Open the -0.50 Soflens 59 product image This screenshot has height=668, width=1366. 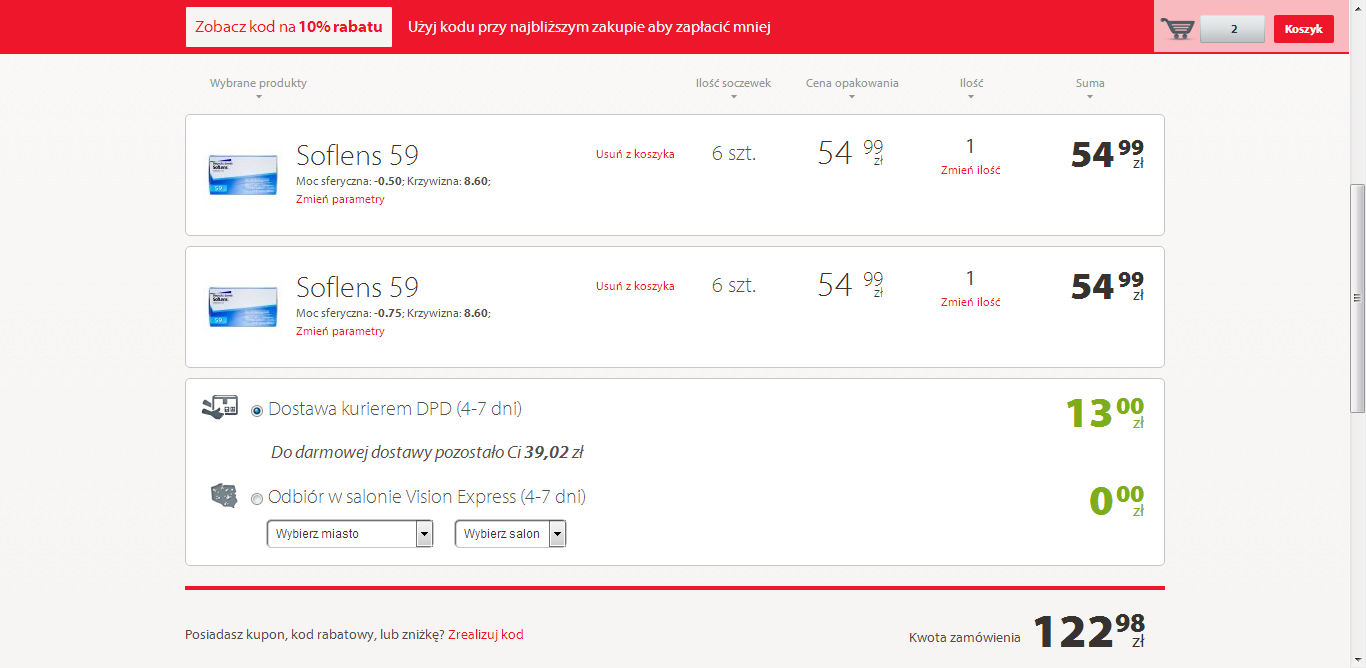[x=243, y=175]
